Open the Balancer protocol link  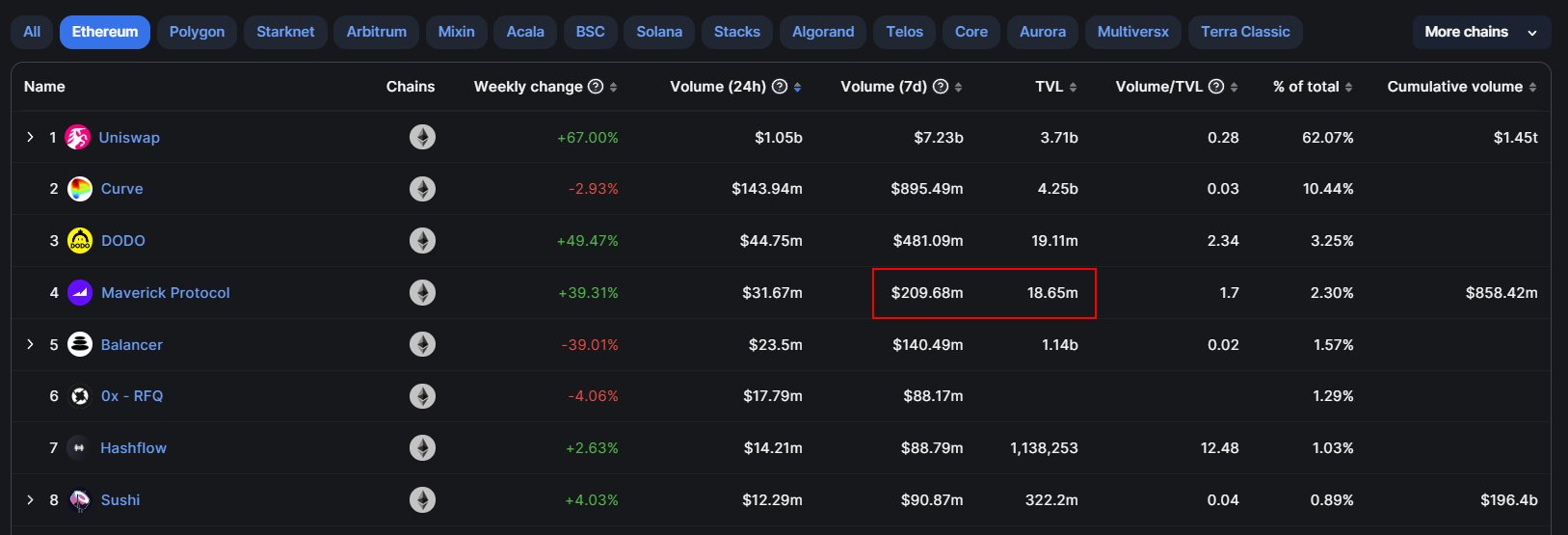[132, 345]
